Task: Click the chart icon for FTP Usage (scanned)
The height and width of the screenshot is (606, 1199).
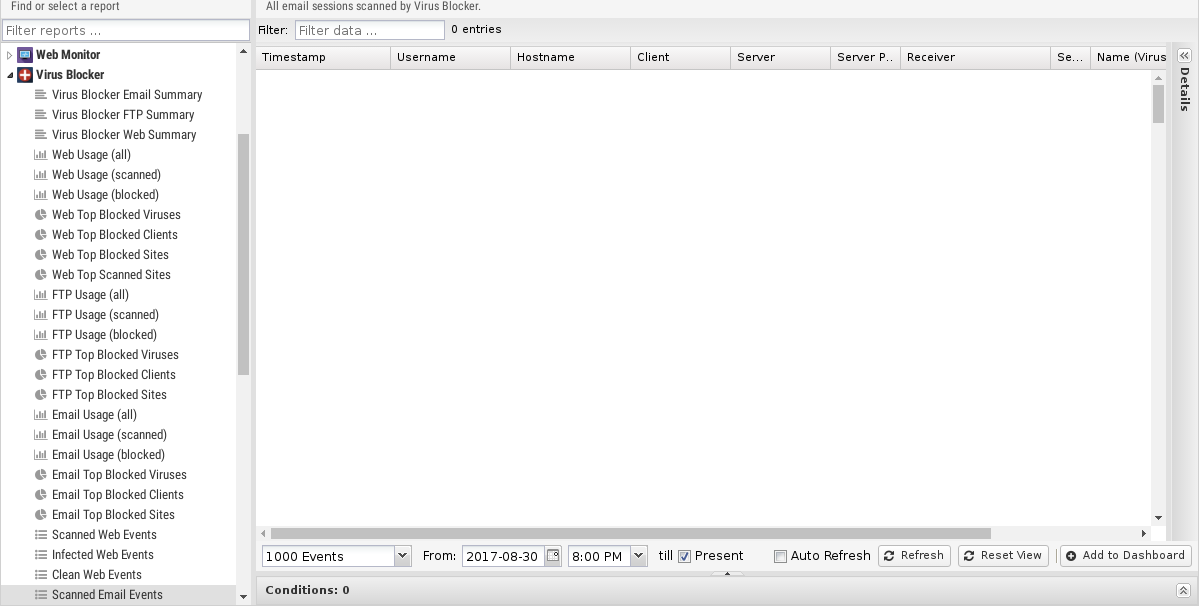Action: click(41, 315)
